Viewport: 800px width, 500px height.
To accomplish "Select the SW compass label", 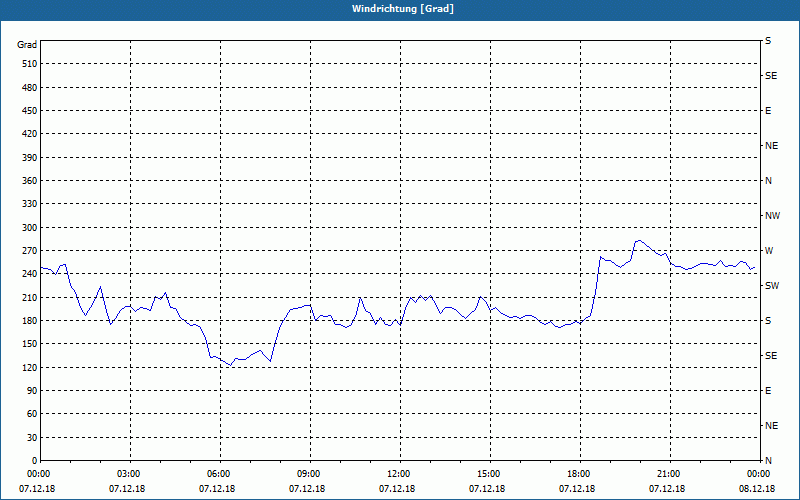I will (772, 286).
